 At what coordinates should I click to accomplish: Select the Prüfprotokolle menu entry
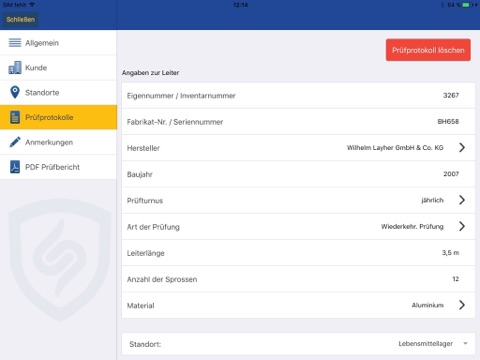pos(58,117)
